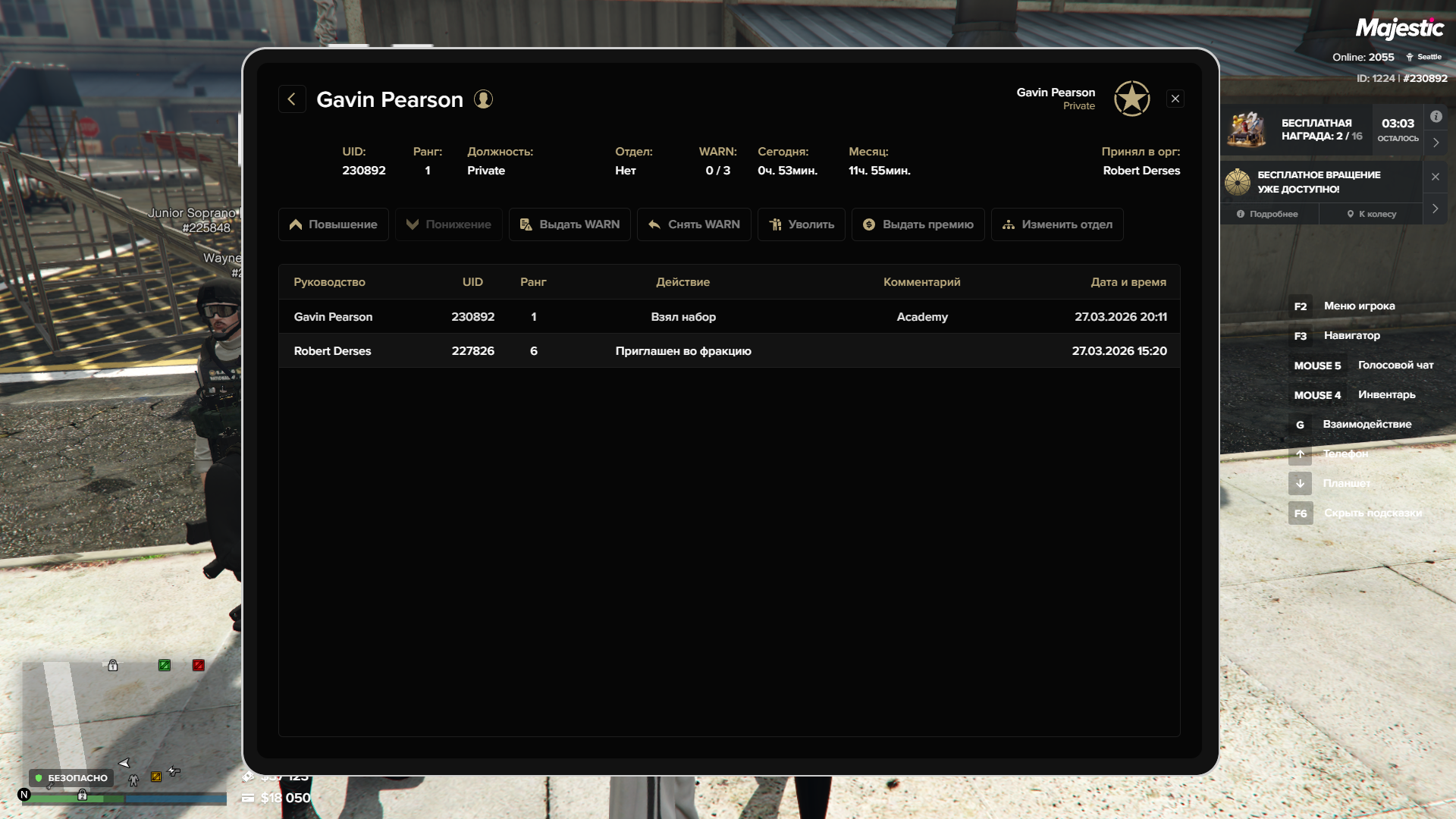Click К колесу wheel link
Screen dimensions: 1456x819
pyautogui.click(x=1371, y=214)
